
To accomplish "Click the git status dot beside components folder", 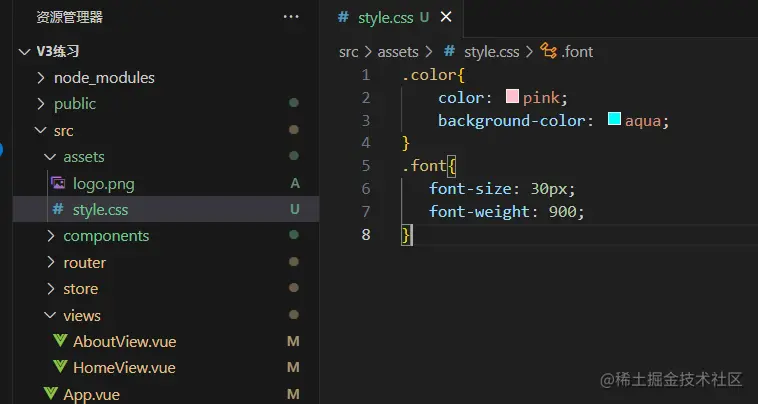I will [x=293, y=235].
